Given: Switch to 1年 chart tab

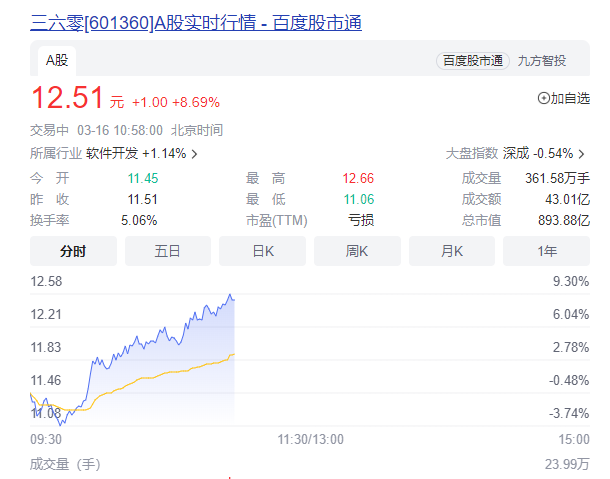Looking at the screenshot, I should 547,251.
